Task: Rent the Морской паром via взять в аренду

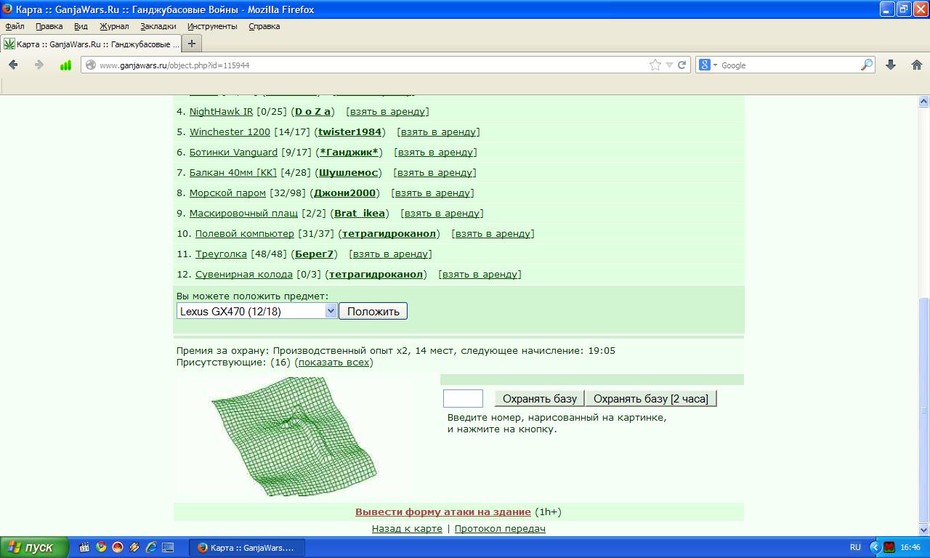Action: pyautogui.click(x=432, y=193)
